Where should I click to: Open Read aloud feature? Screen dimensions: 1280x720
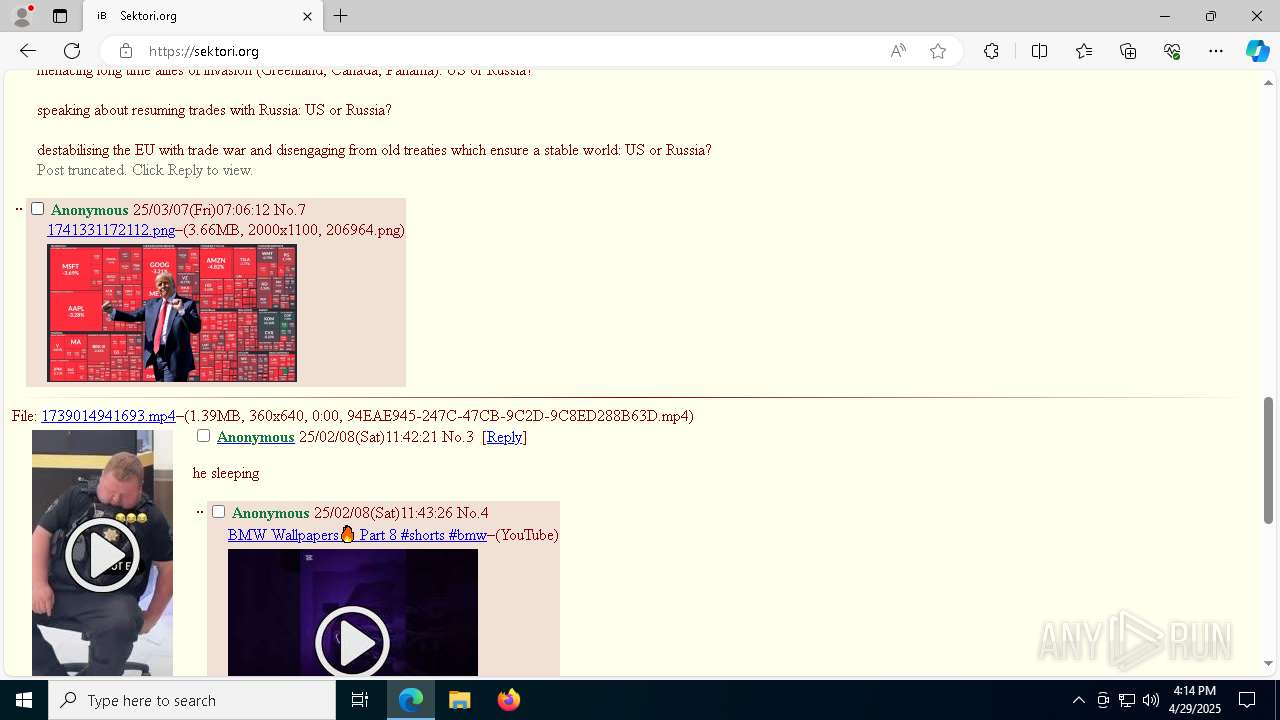[898, 51]
